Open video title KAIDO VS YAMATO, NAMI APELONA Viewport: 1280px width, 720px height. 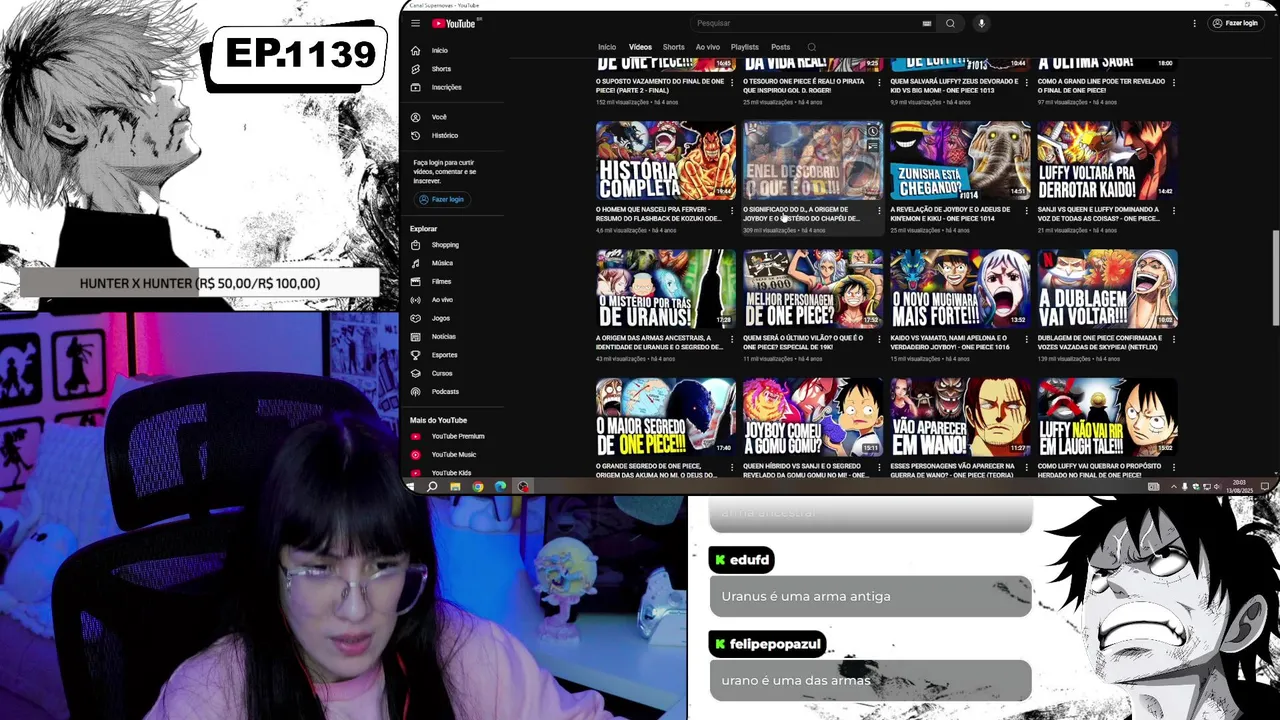(x=950, y=342)
